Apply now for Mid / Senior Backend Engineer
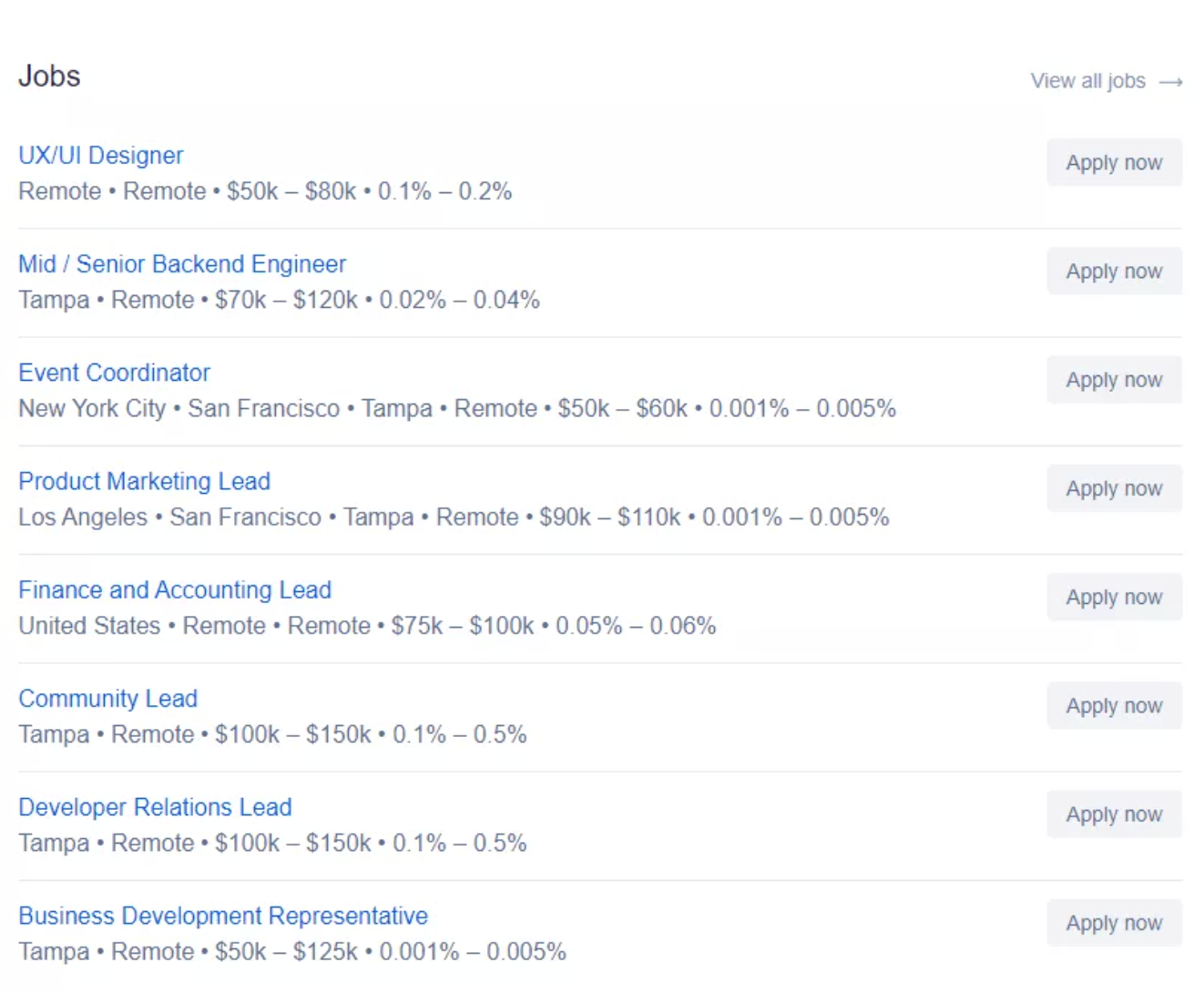Image resolution: width=1204 pixels, height=993 pixels. (1114, 271)
